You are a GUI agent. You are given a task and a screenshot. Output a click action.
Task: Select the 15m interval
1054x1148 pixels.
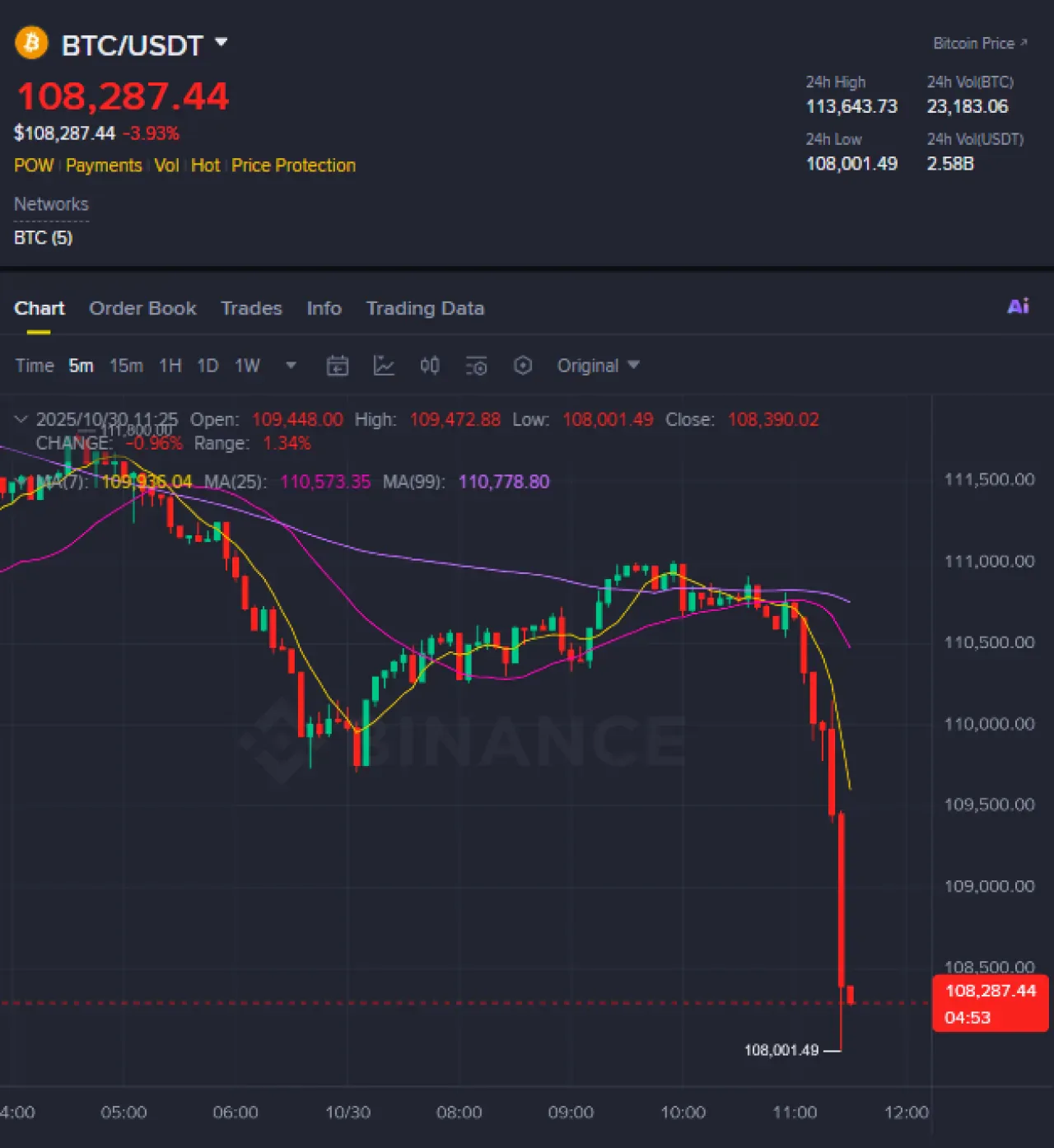pos(126,366)
